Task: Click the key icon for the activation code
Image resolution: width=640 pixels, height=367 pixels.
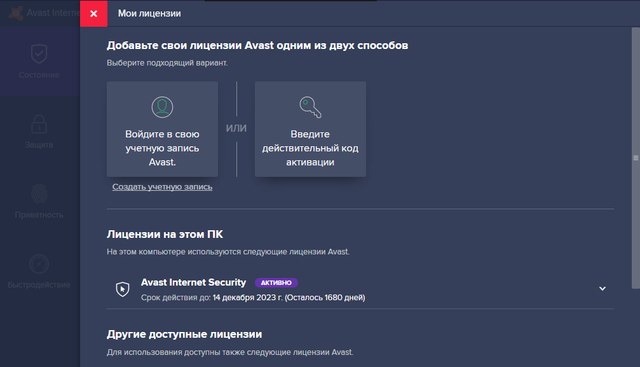Action: point(310,107)
